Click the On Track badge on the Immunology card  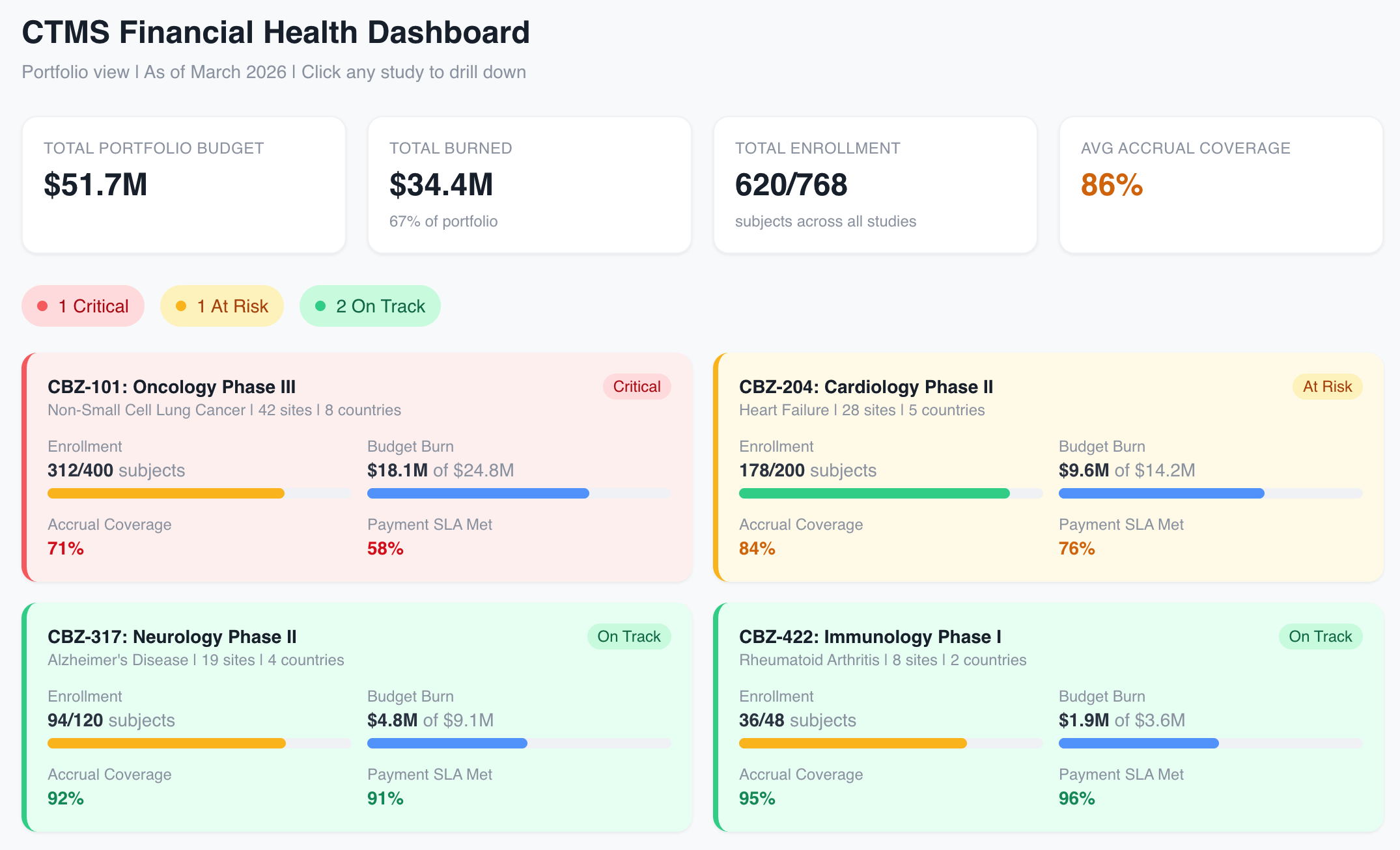[x=1320, y=637]
